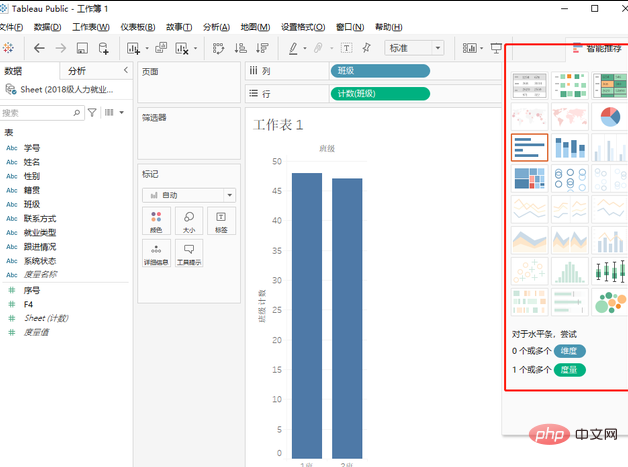Collapse the data side pane chevron
This screenshot has width=628, height=467.
(126, 70)
